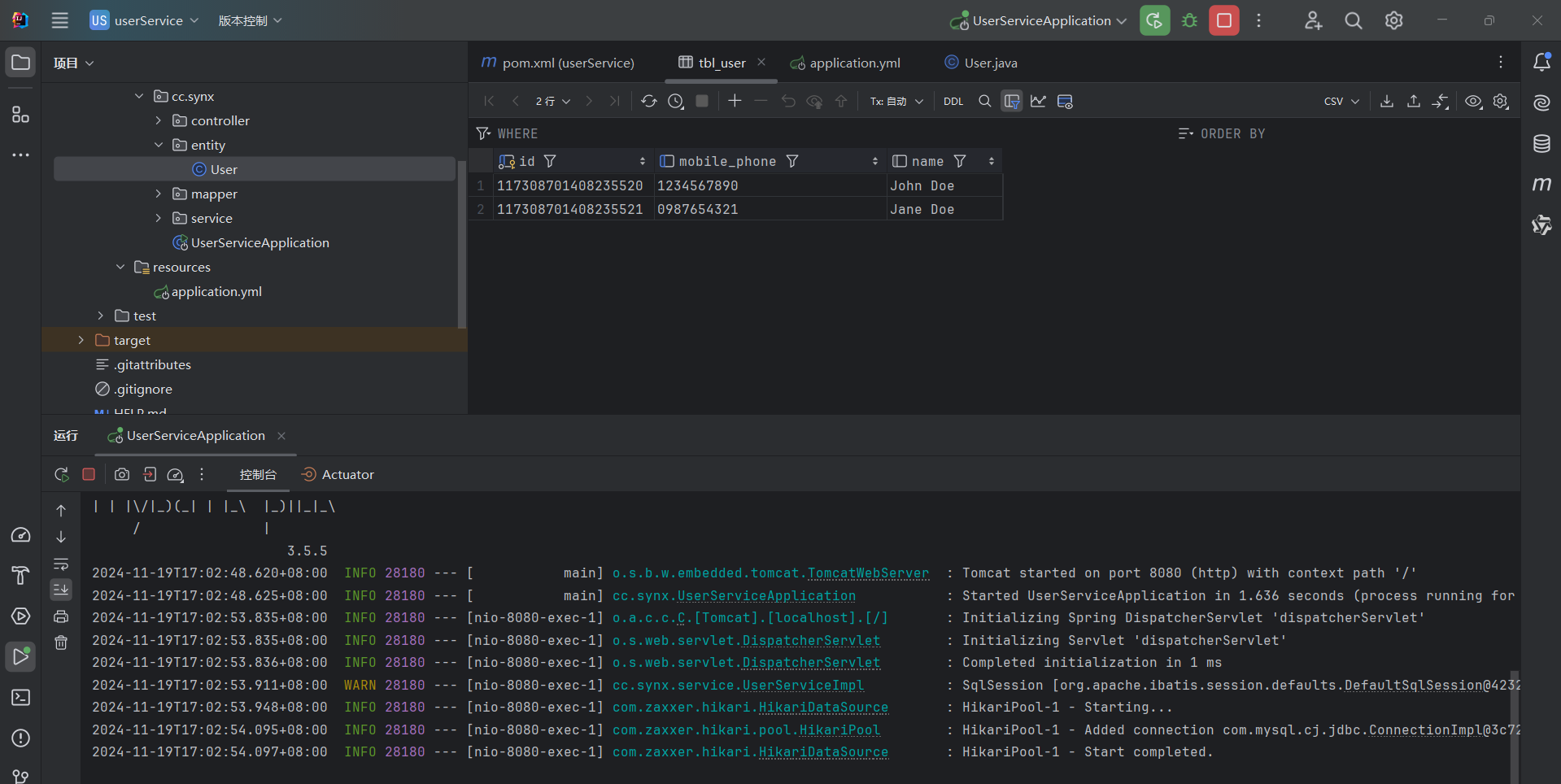1561x784 pixels.
Task: Rerun app in Run tool window
Action: pos(61,474)
